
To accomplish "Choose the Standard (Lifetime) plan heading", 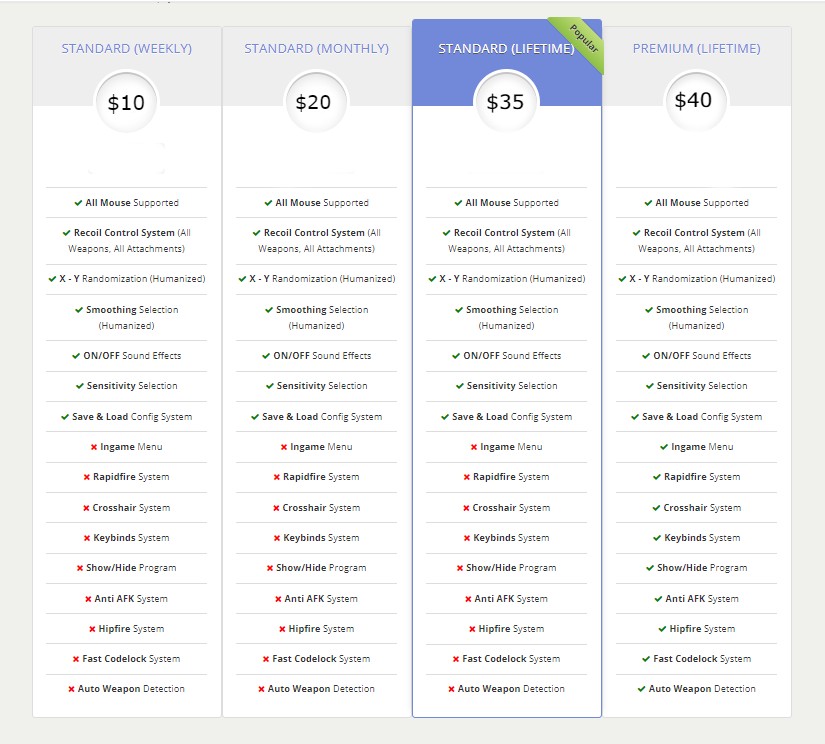I will (506, 48).
